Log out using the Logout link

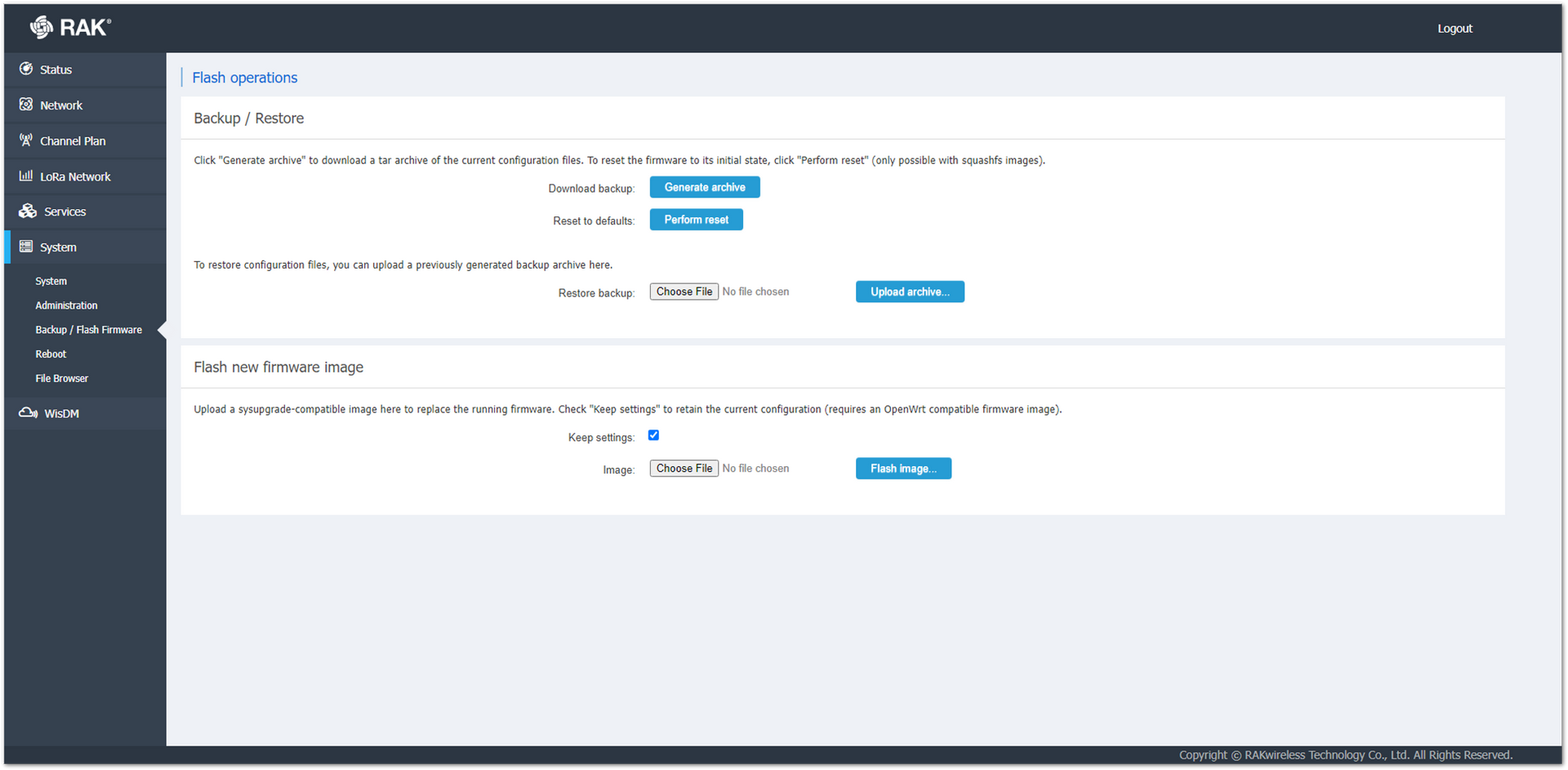point(1454,29)
